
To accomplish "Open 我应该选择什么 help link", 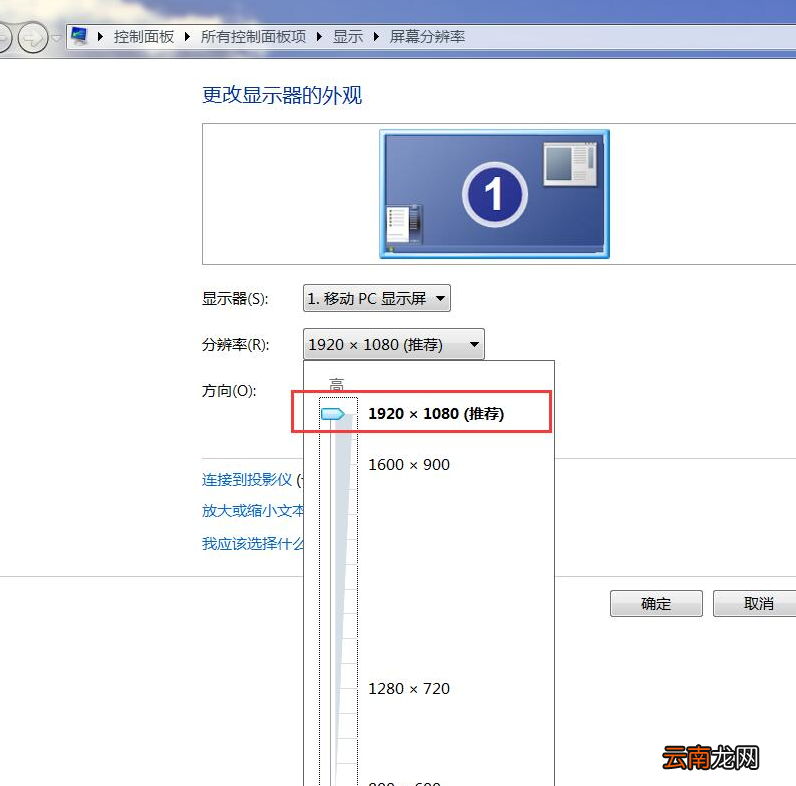I will (x=252, y=543).
